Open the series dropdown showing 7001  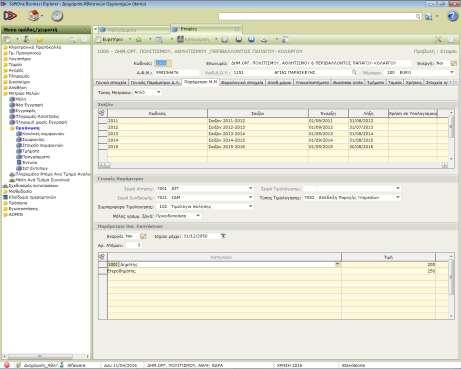[250, 188]
